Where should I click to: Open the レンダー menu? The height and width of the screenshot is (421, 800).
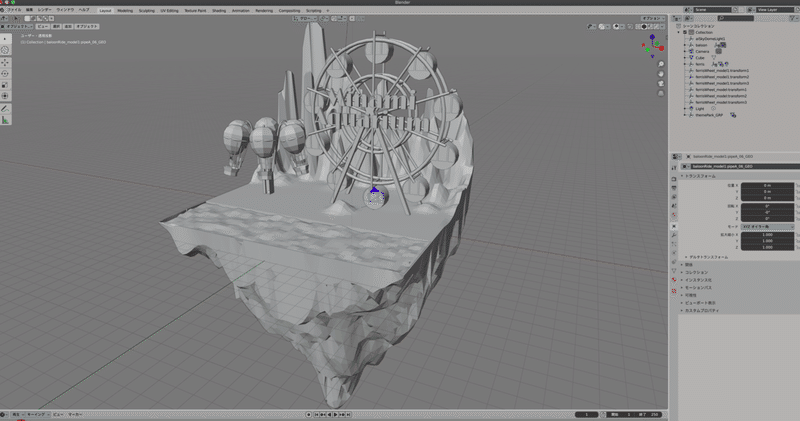point(44,10)
